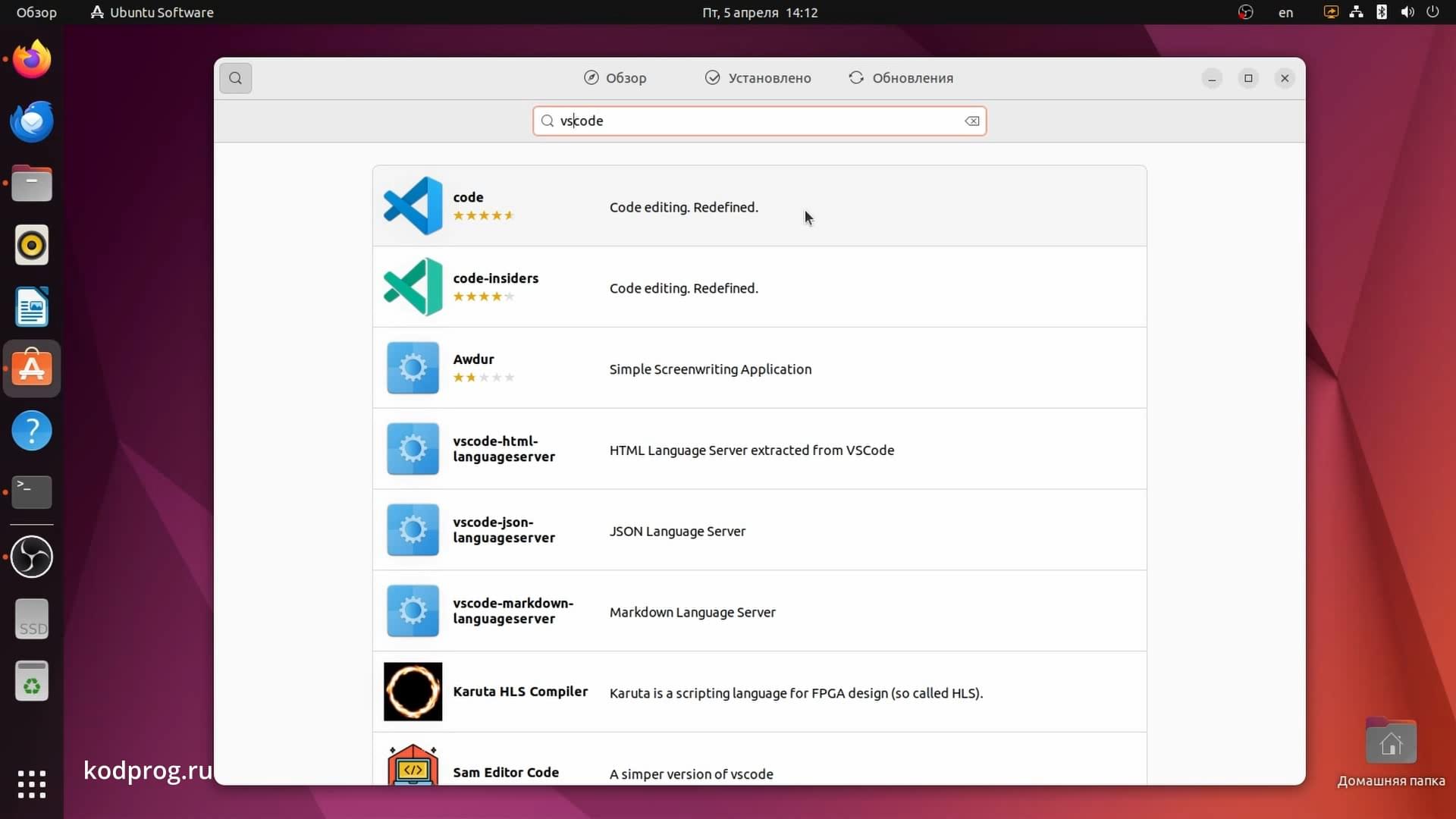Open the vscode-html-languageserver gear icon
The width and height of the screenshot is (1456, 819).
point(413,449)
